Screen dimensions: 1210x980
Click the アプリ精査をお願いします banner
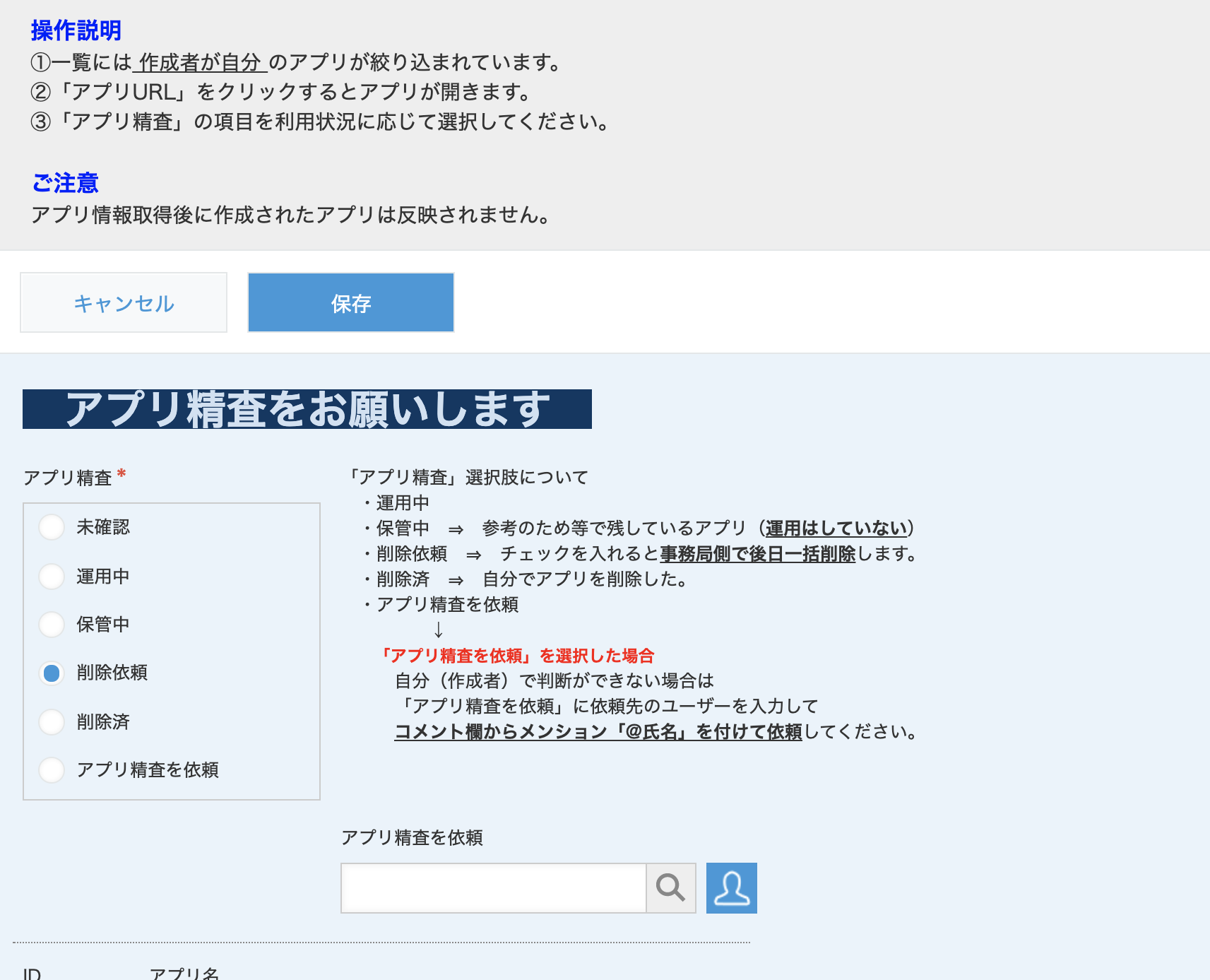click(307, 409)
